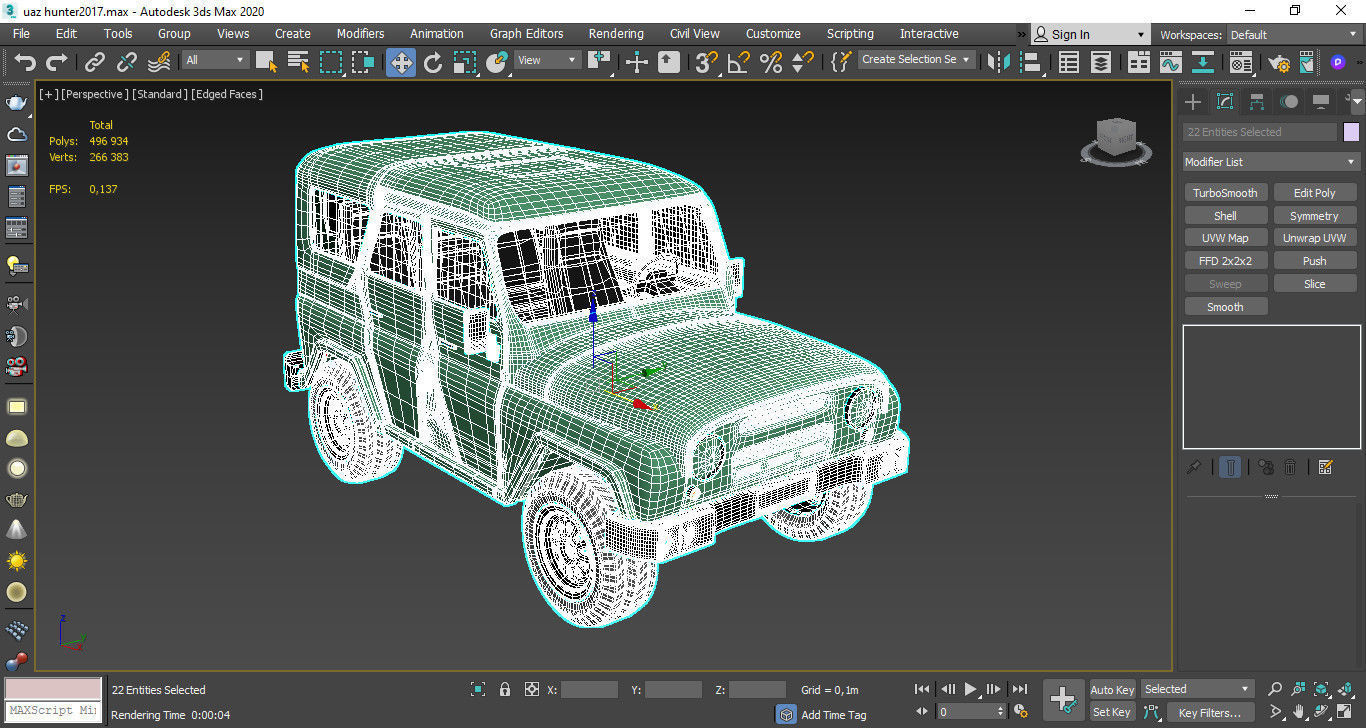
Task: Open the View reference coordinate dropdown
Action: coord(547,60)
